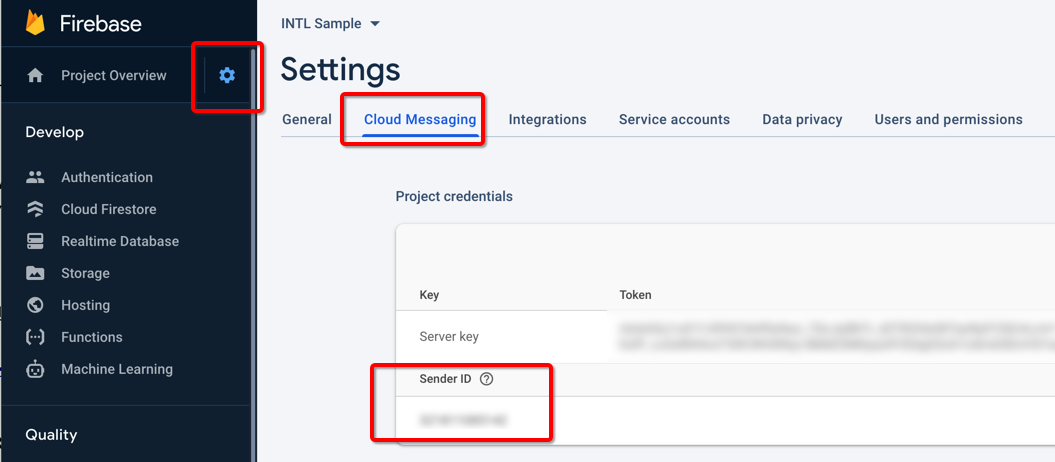Viewport: 1055px width, 462px height.
Task: Click the Storage image folder icon
Action: 35,273
